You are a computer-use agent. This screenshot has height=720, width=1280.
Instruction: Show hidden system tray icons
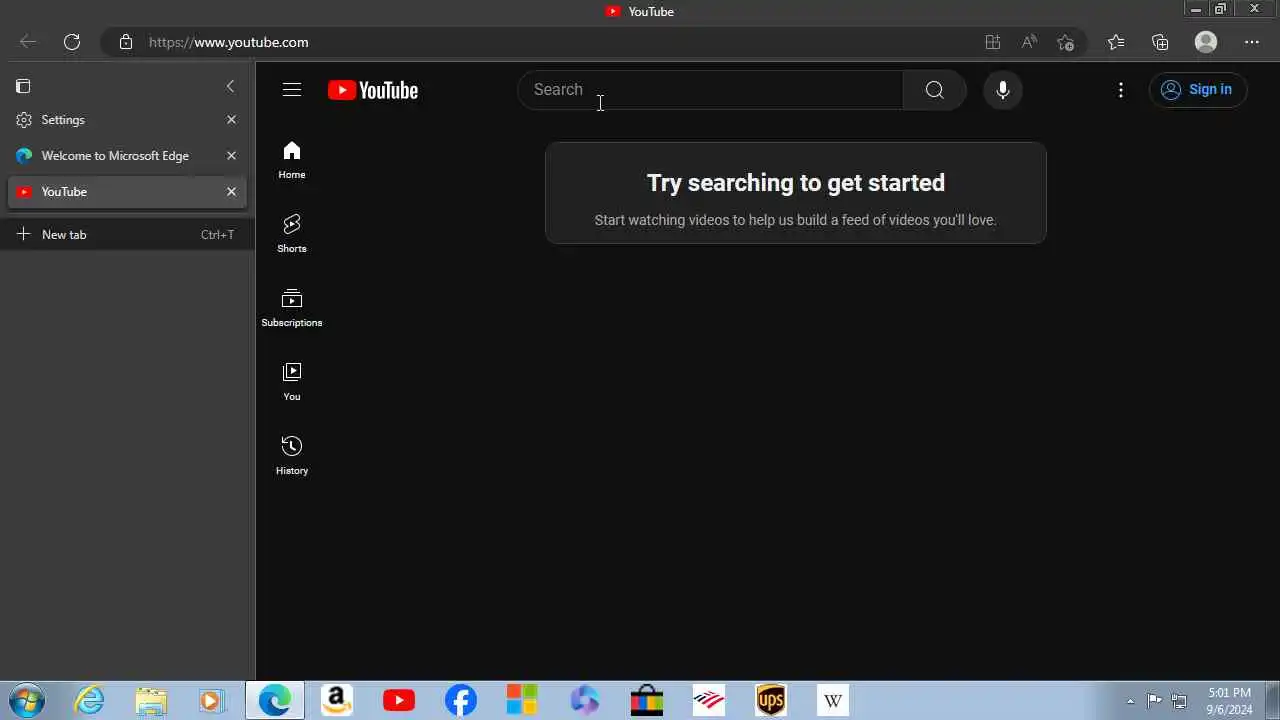[x=1131, y=701]
